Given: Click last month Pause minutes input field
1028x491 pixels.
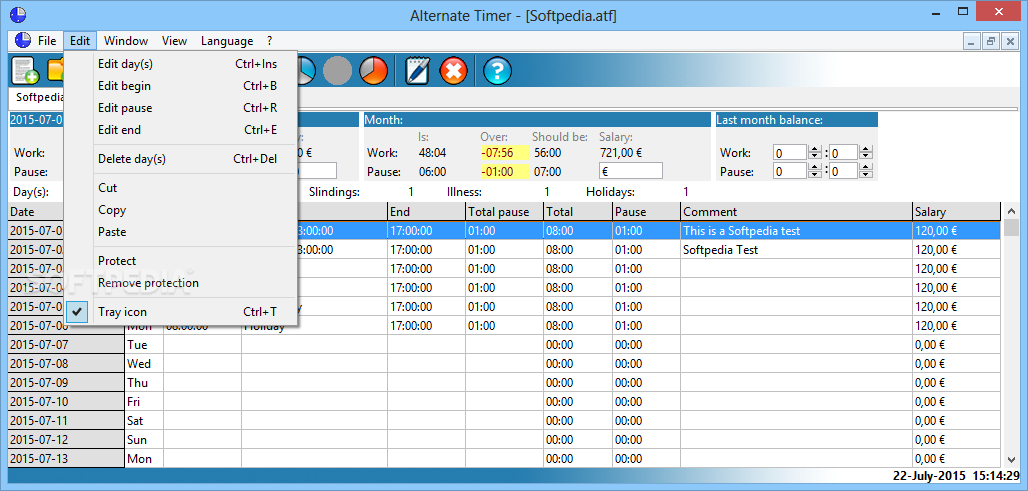Looking at the screenshot, I should (x=841, y=172).
